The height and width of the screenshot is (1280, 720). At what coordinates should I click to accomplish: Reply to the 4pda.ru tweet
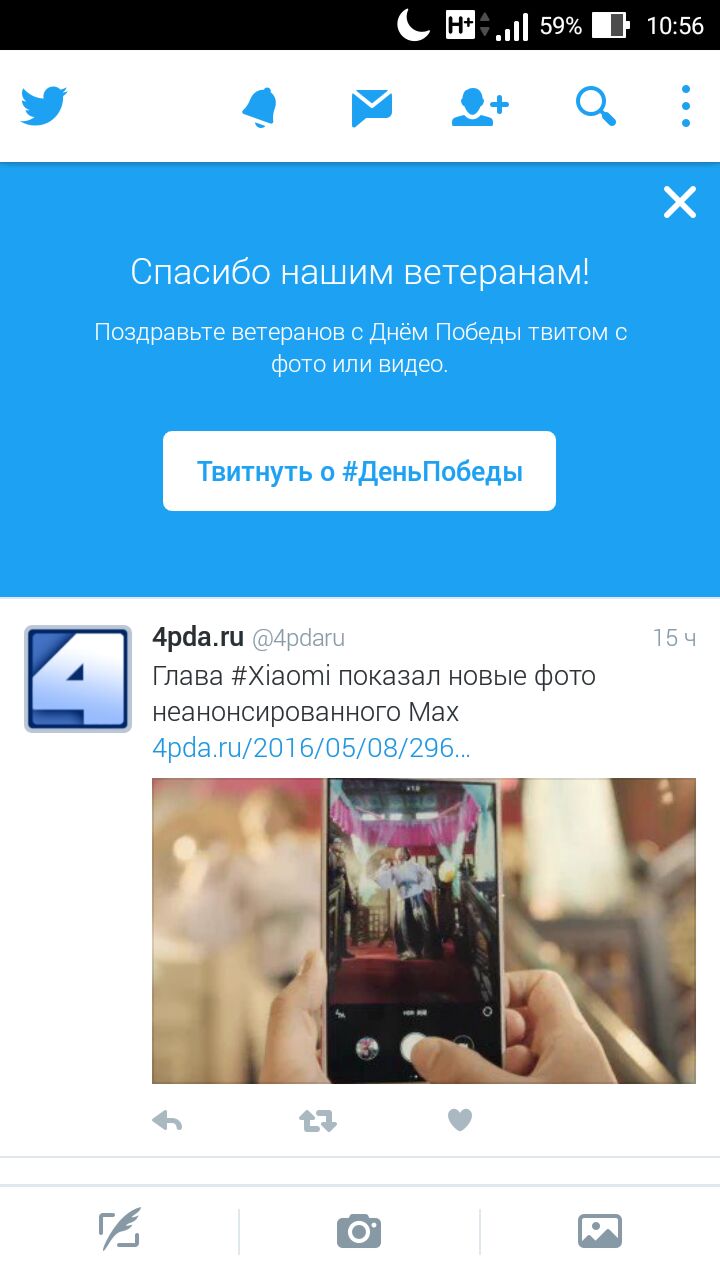(x=167, y=1121)
